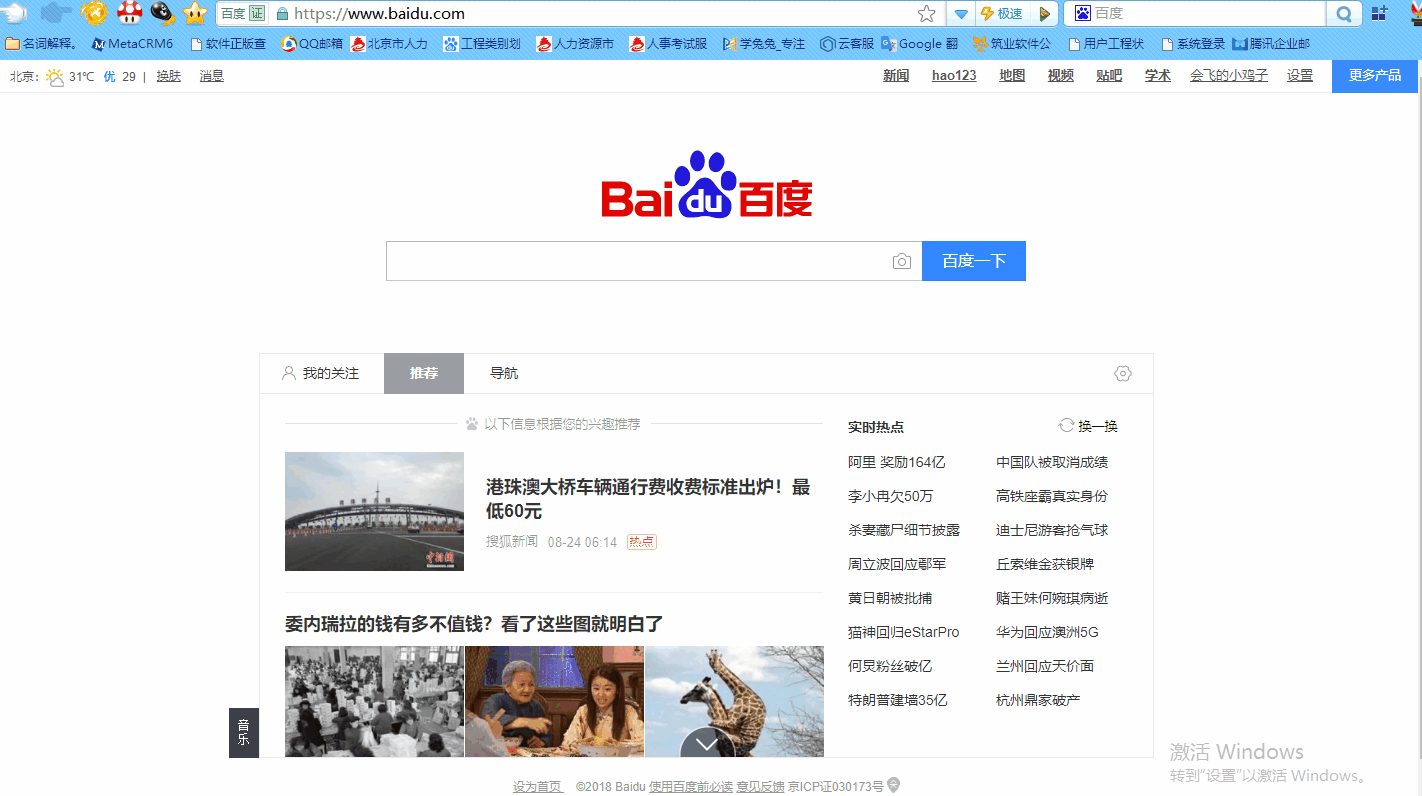The image size is (1422, 796).
Task: Open the 新闻 link in top navigation
Action: [x=896, y=75]
